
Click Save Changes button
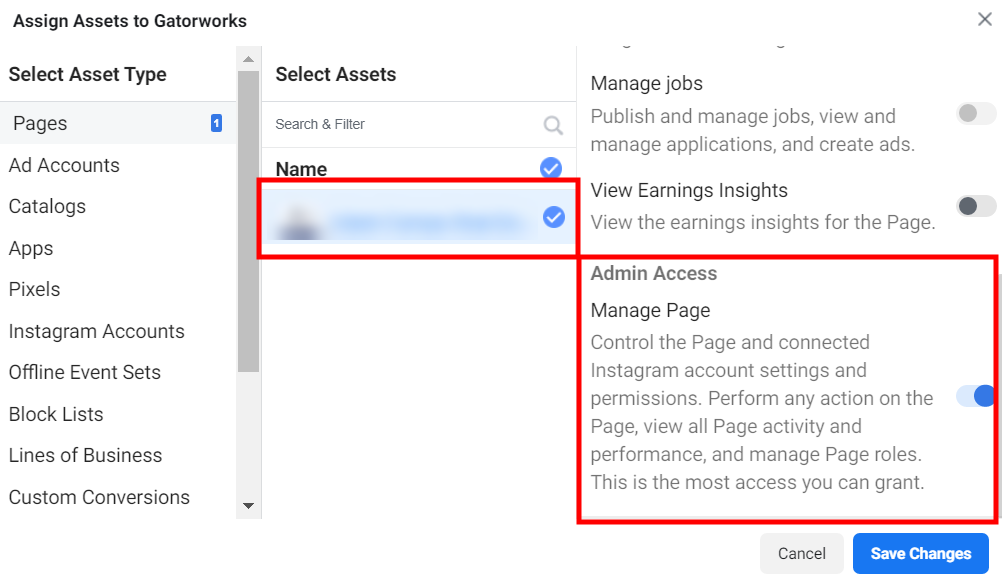click(921, 553)
